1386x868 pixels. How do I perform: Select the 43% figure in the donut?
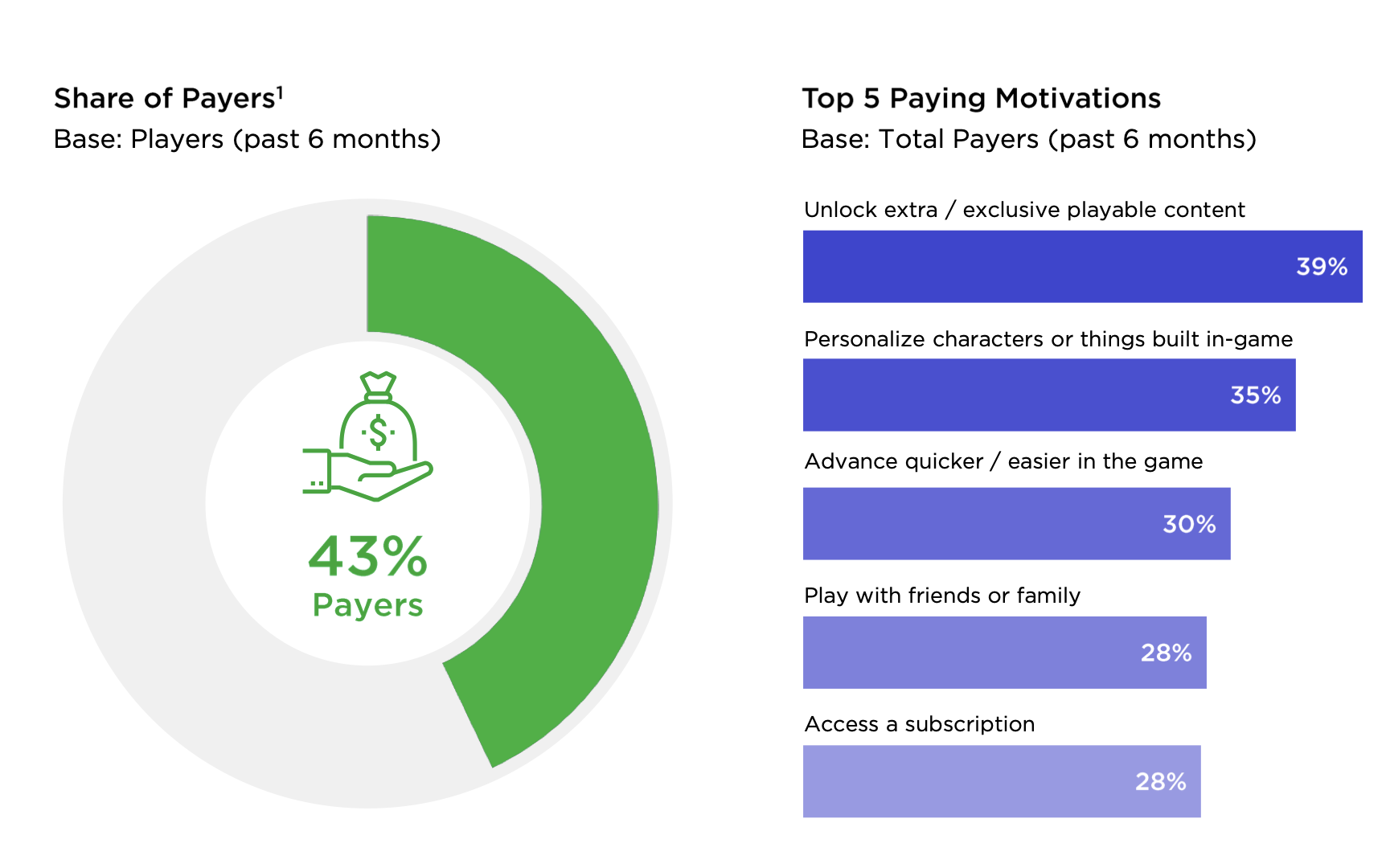[x=368, y=556]
